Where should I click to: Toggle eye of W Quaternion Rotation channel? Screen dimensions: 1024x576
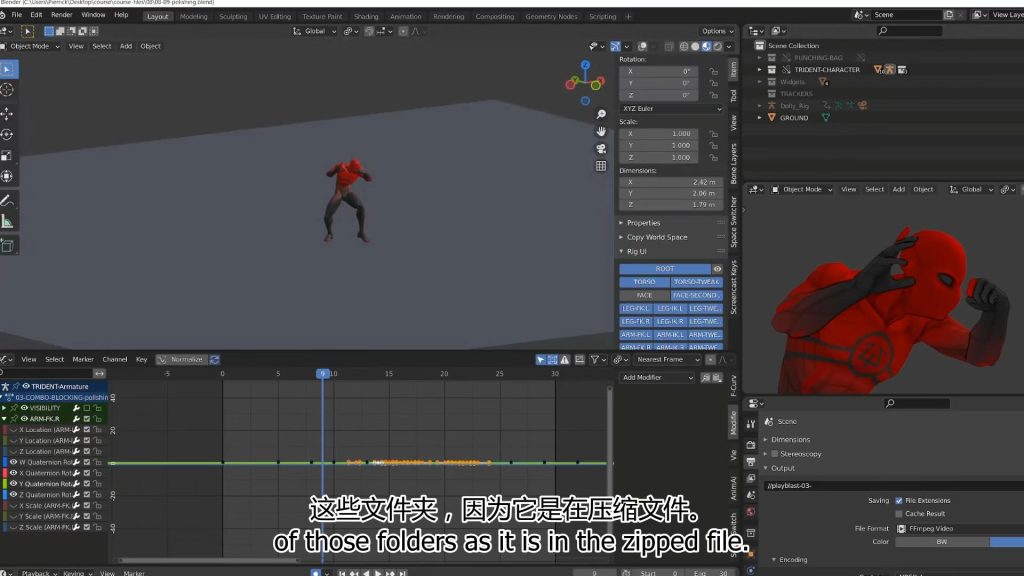click(x=13, y=462)
